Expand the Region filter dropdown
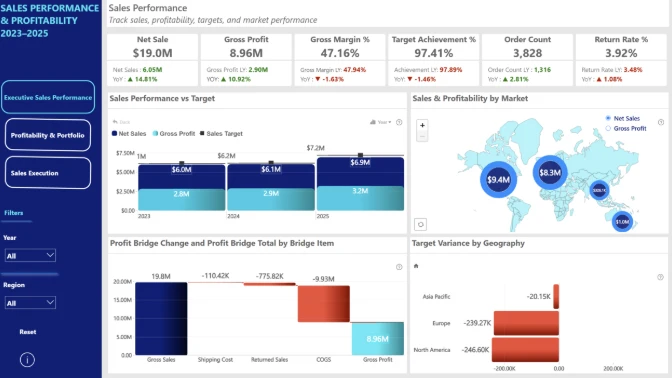This screenshot has width=672, height=378. (x=30, y=303)
